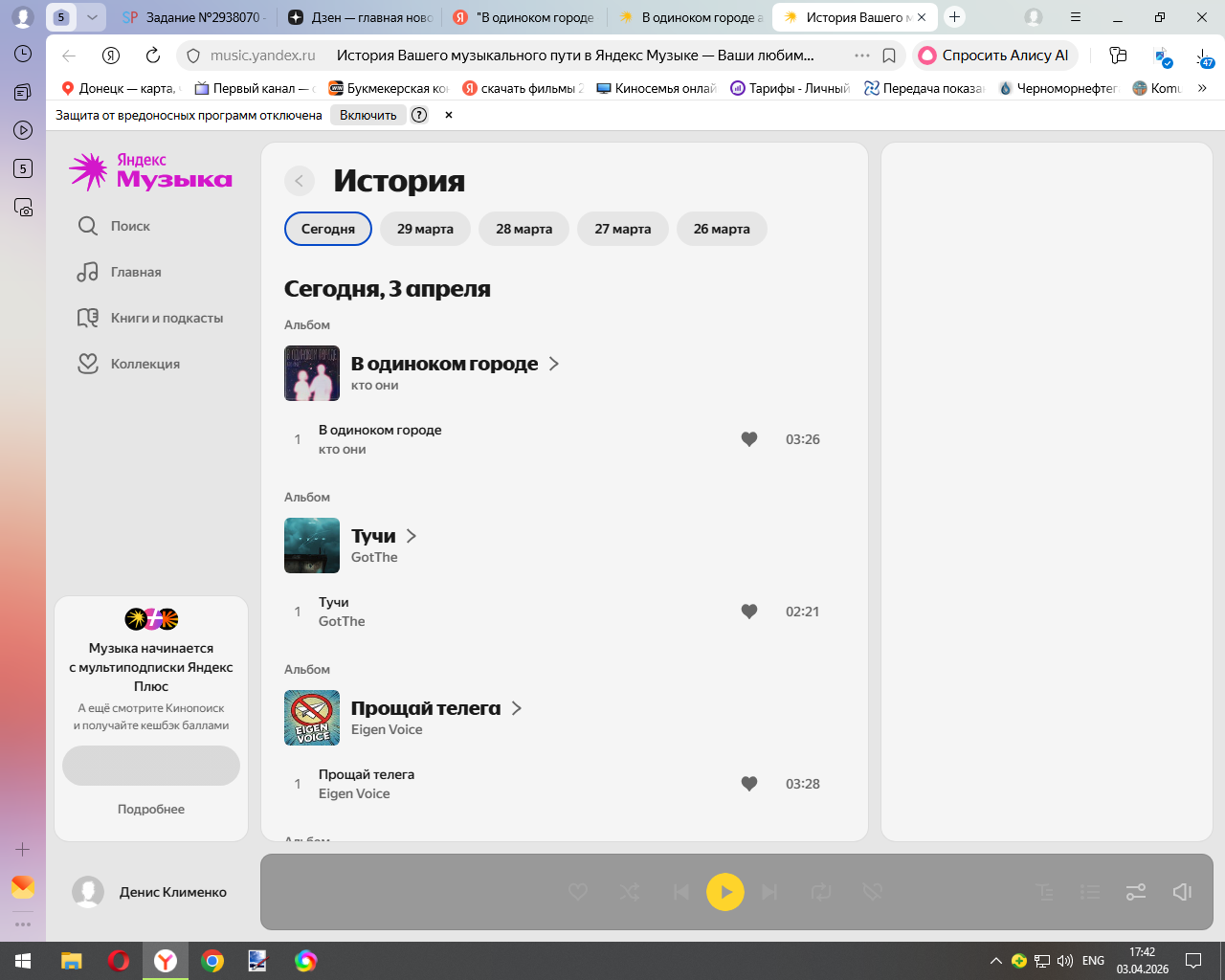
Task: Open playback settings sliders icon
Action: click(x=1136, y=892)
